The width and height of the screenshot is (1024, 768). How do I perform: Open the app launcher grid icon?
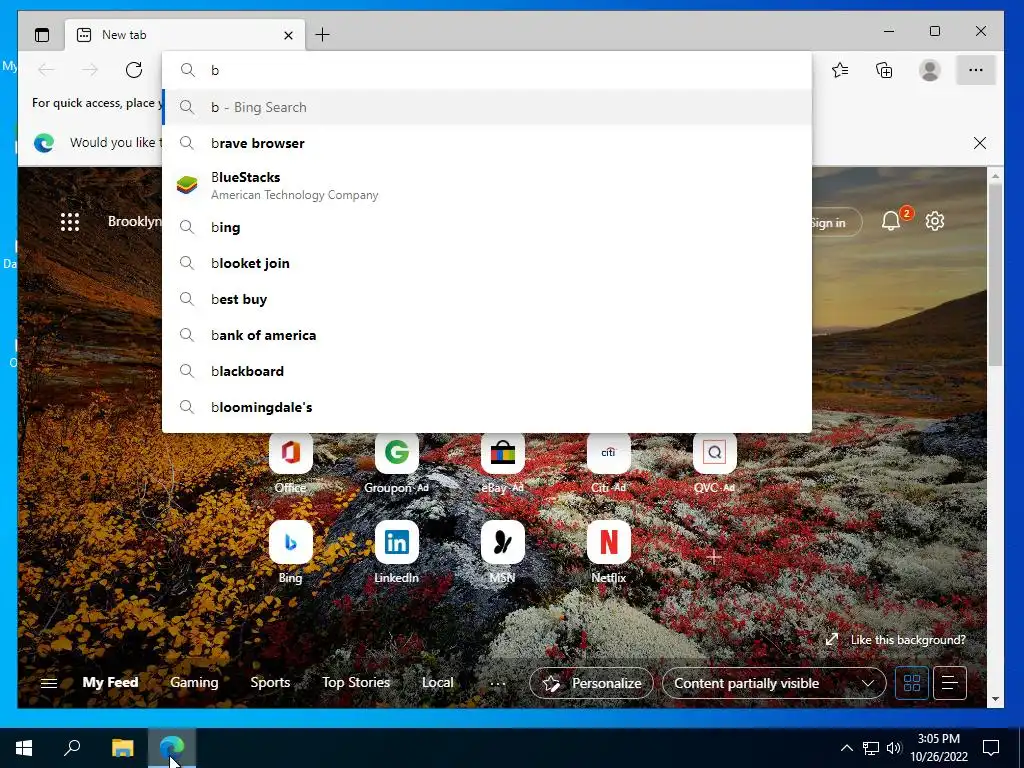[x=70, y=222]
